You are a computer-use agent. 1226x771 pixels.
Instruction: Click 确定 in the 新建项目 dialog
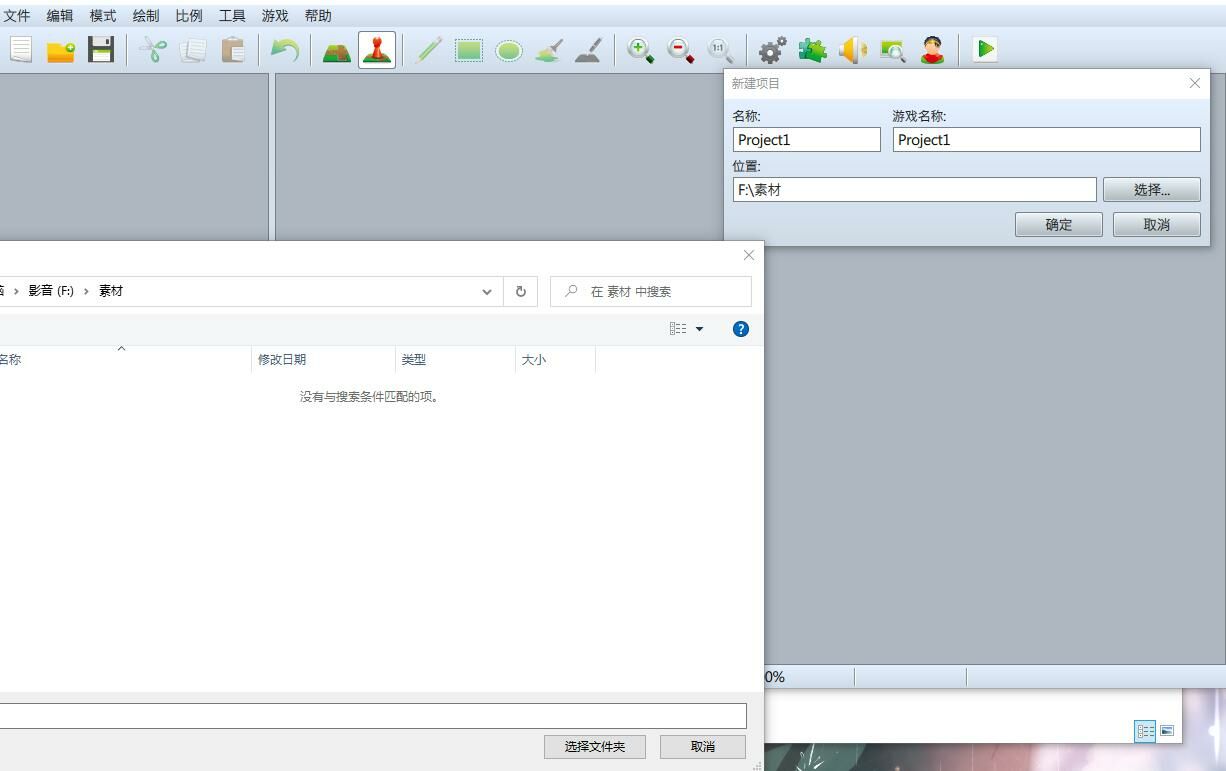click(1058, 225)
